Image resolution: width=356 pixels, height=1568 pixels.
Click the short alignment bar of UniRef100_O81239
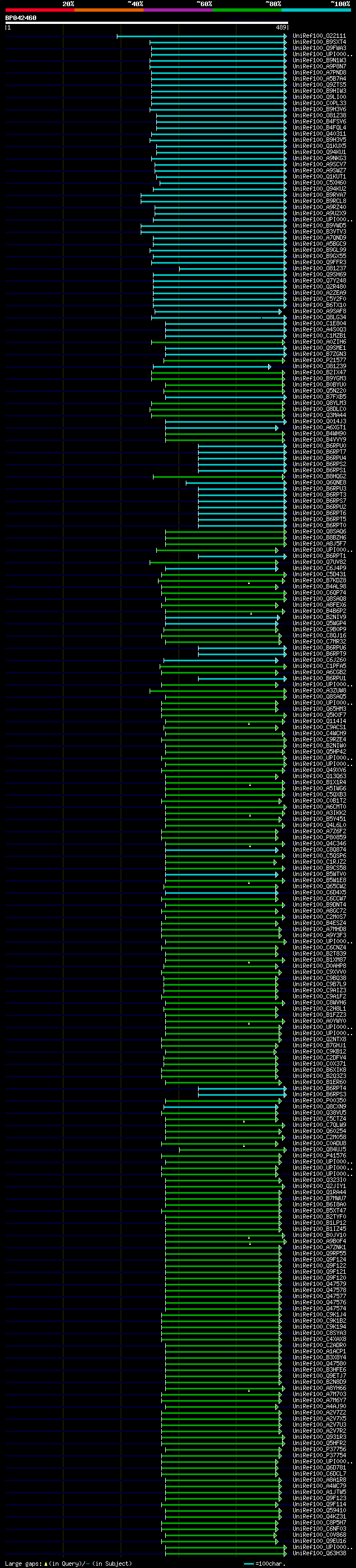pos(212,367)
